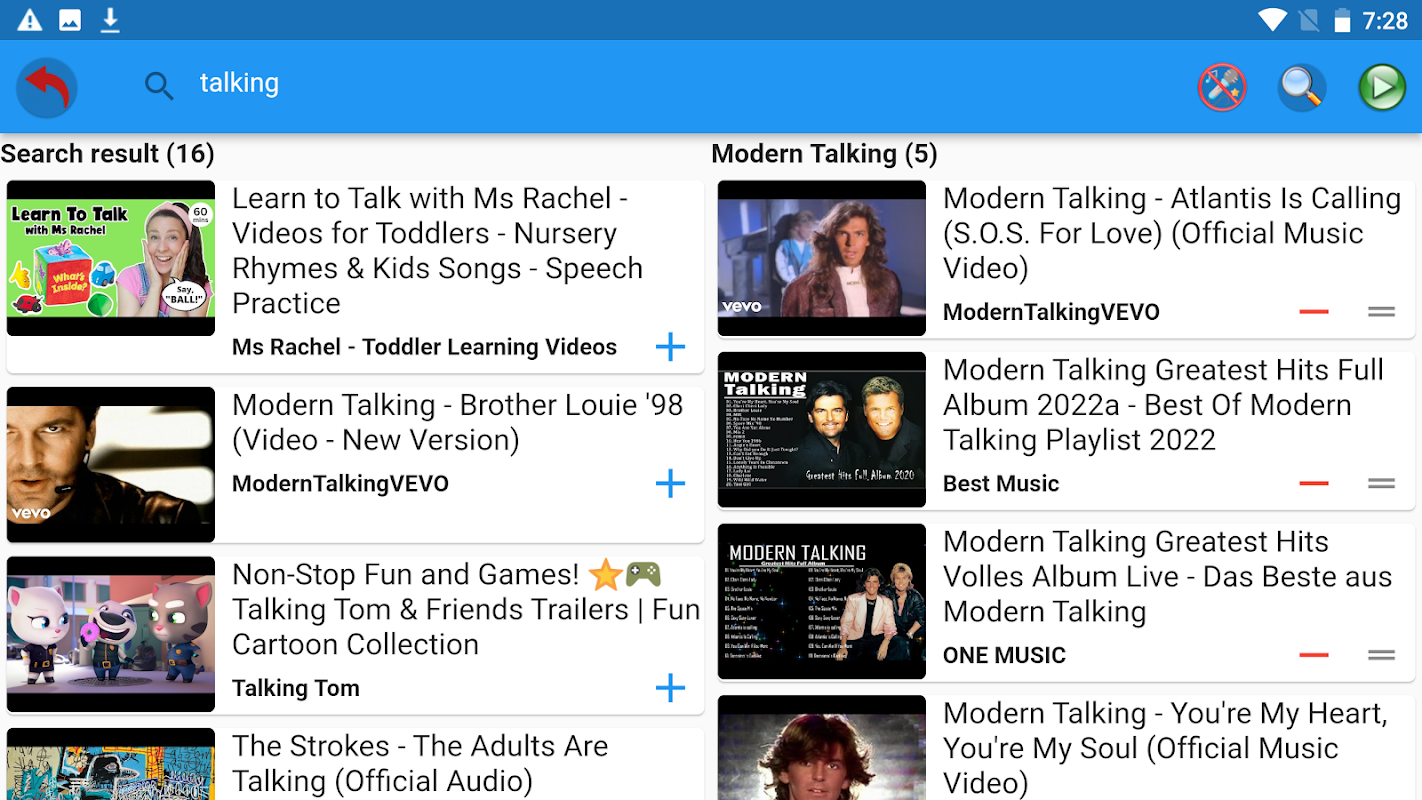Tap the 'Modern Talking (5)' playlist heading

pyautogui.click(x=824, y=154)
